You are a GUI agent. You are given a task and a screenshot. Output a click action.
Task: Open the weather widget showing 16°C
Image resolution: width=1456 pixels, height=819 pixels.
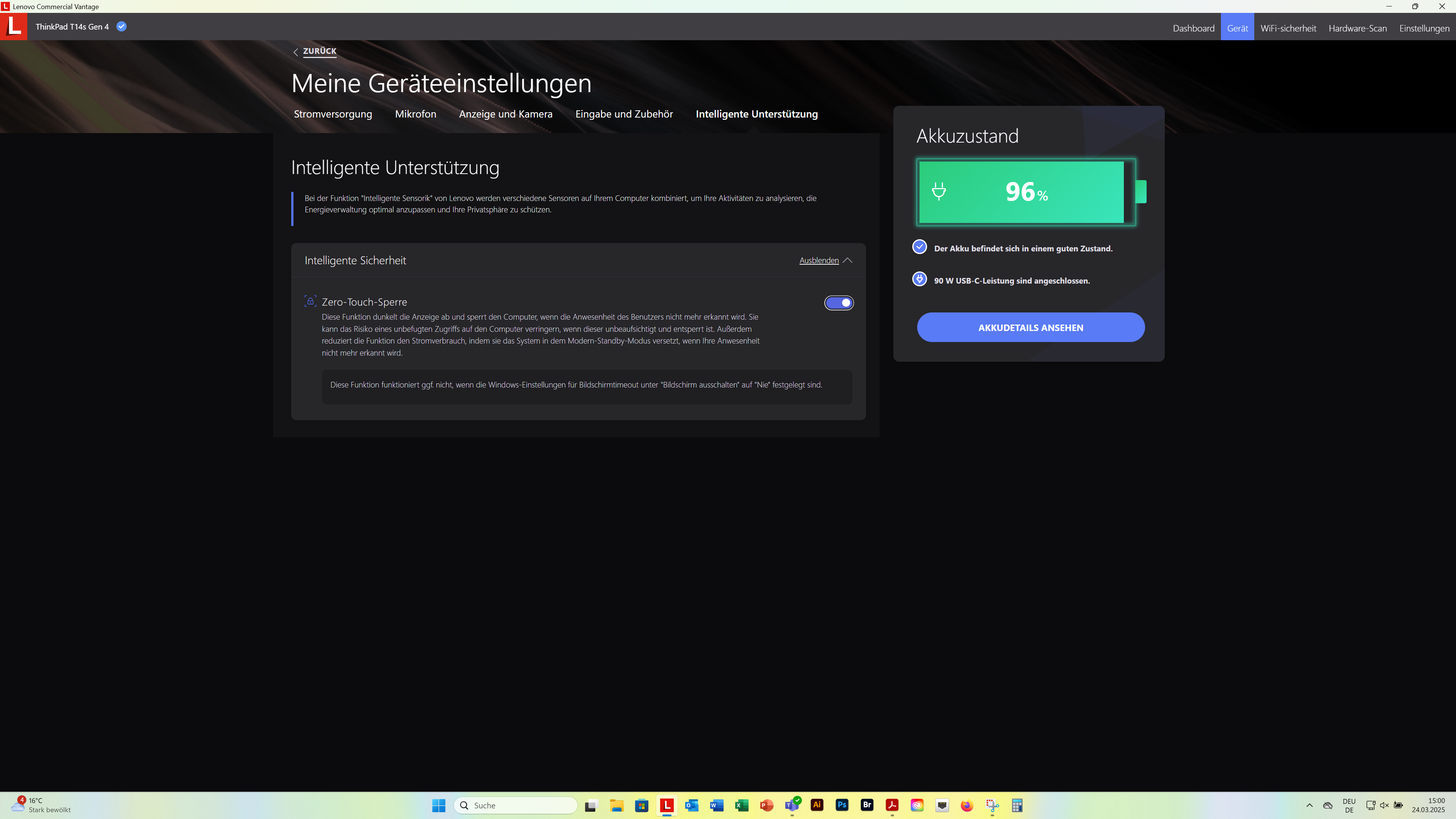point(41,805)
